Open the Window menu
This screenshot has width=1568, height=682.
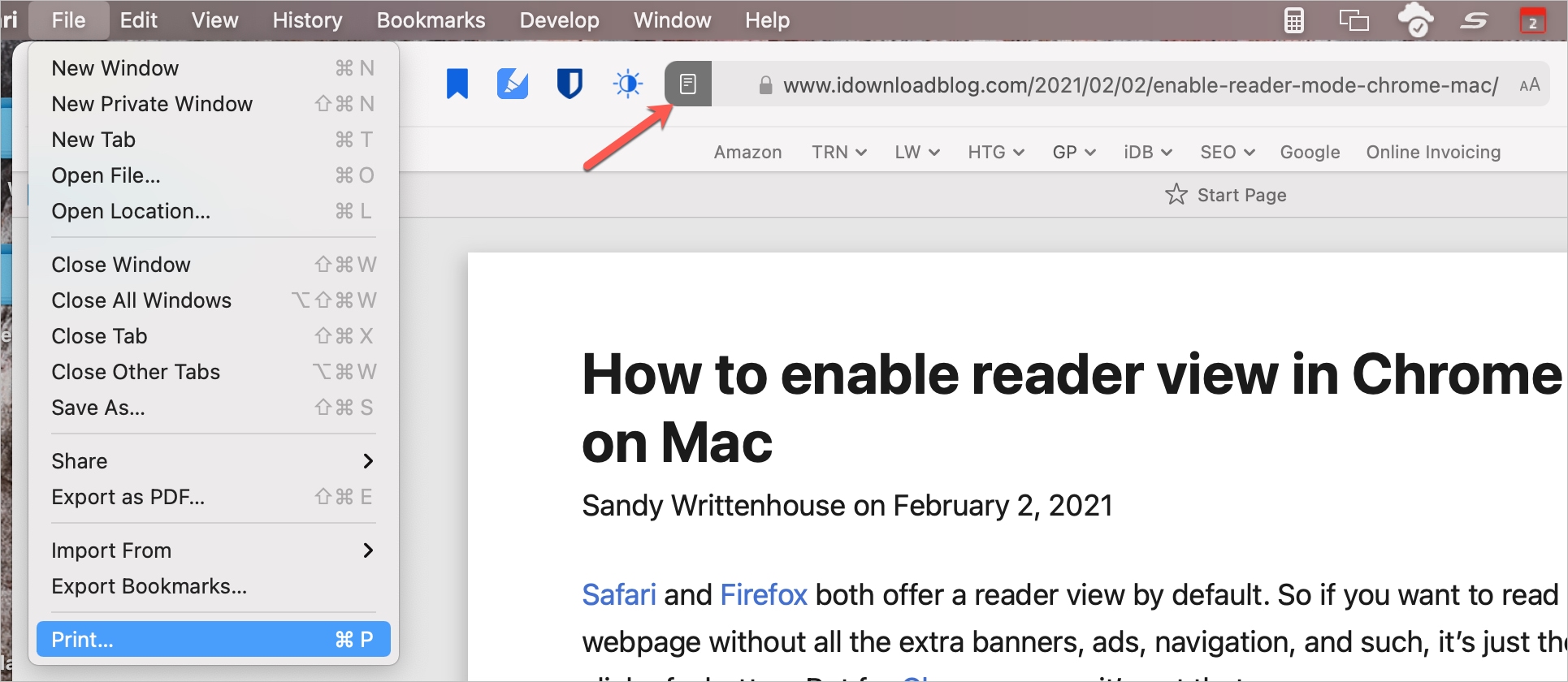tap(673, 20)
